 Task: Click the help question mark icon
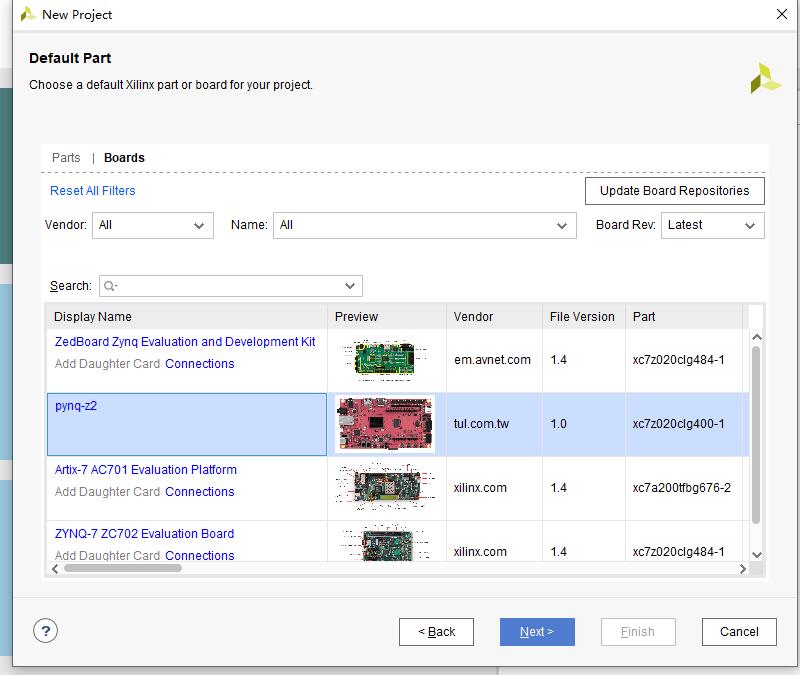pyautogui.click(x=45, y=631)
